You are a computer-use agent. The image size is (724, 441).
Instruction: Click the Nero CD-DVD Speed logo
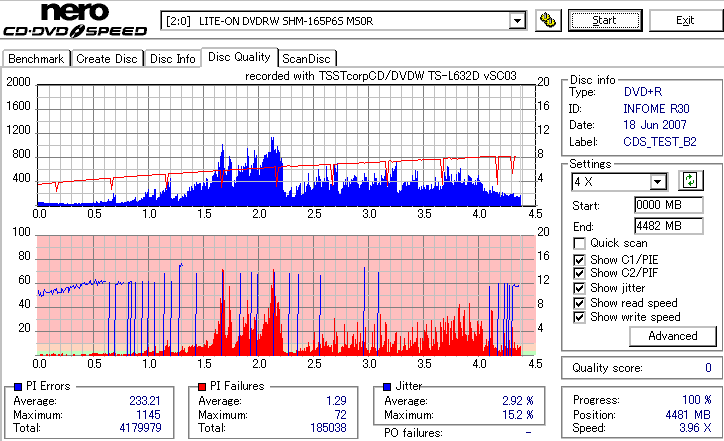(x=75, y=20)
